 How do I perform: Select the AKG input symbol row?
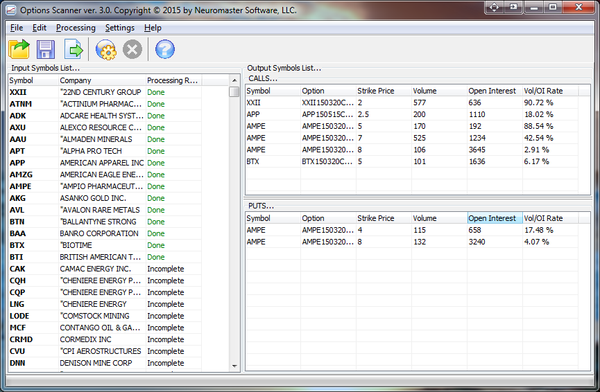[105, 198]
